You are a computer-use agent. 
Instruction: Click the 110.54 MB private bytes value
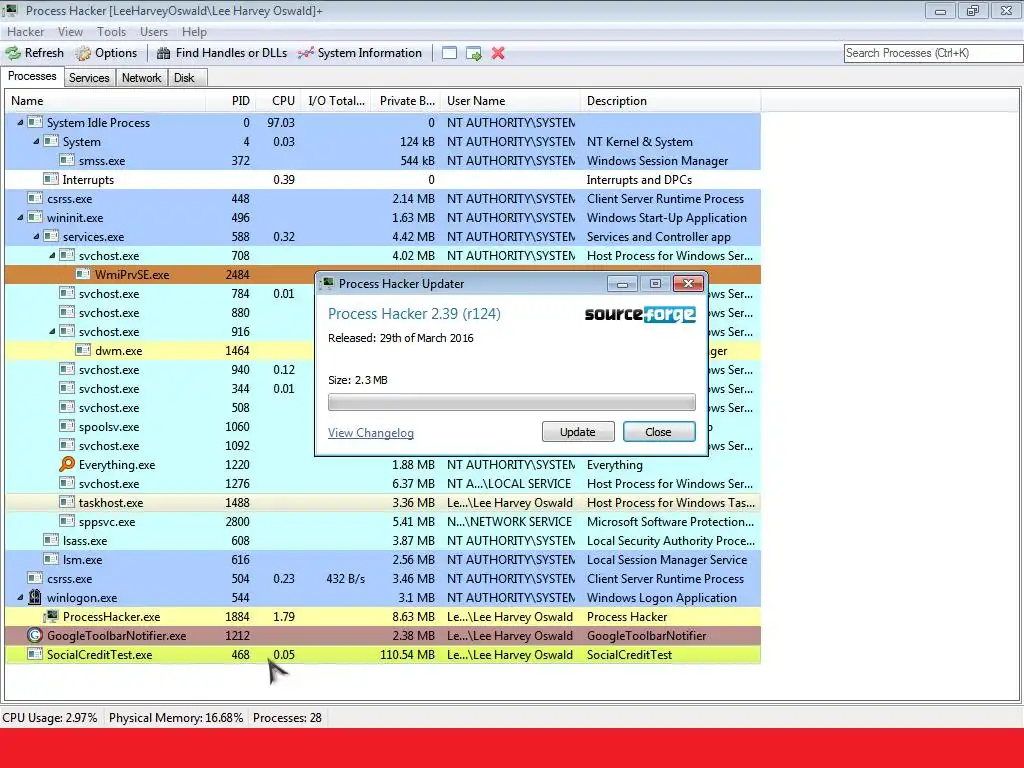point(407,654)
